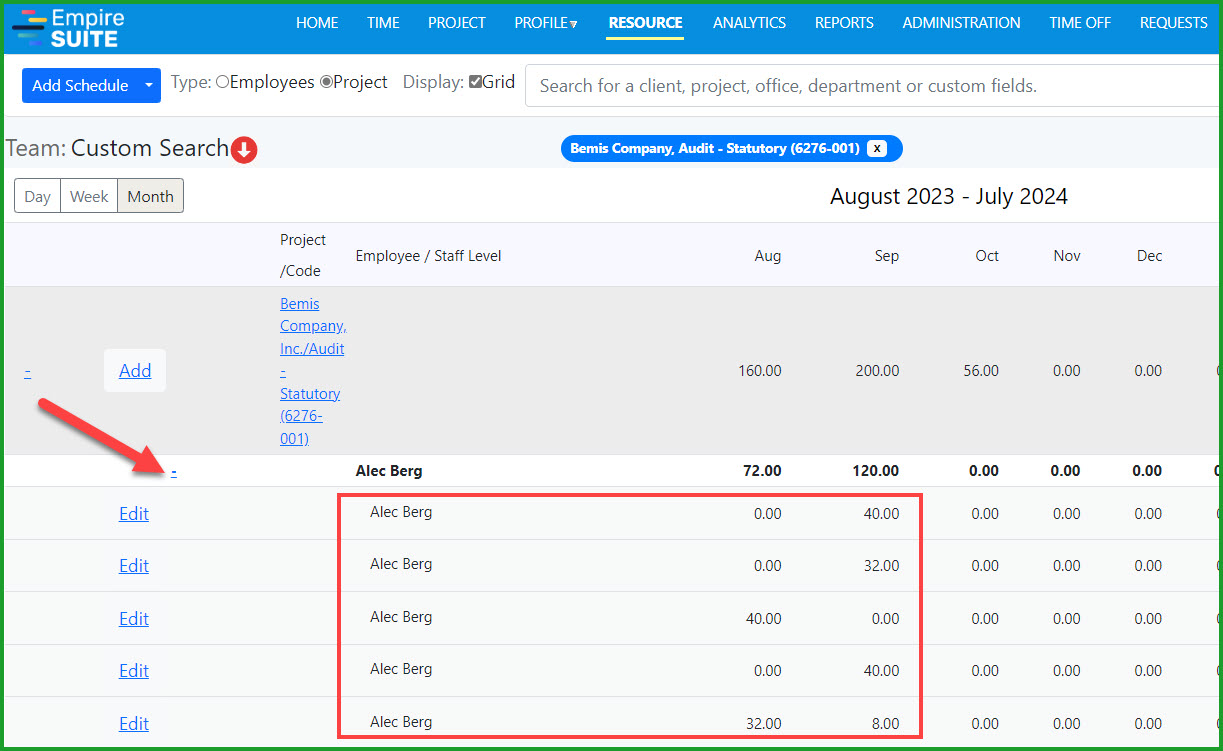Switch to the Week view
This screenshot has width=1223, height=751.
[x=89, y=196]
